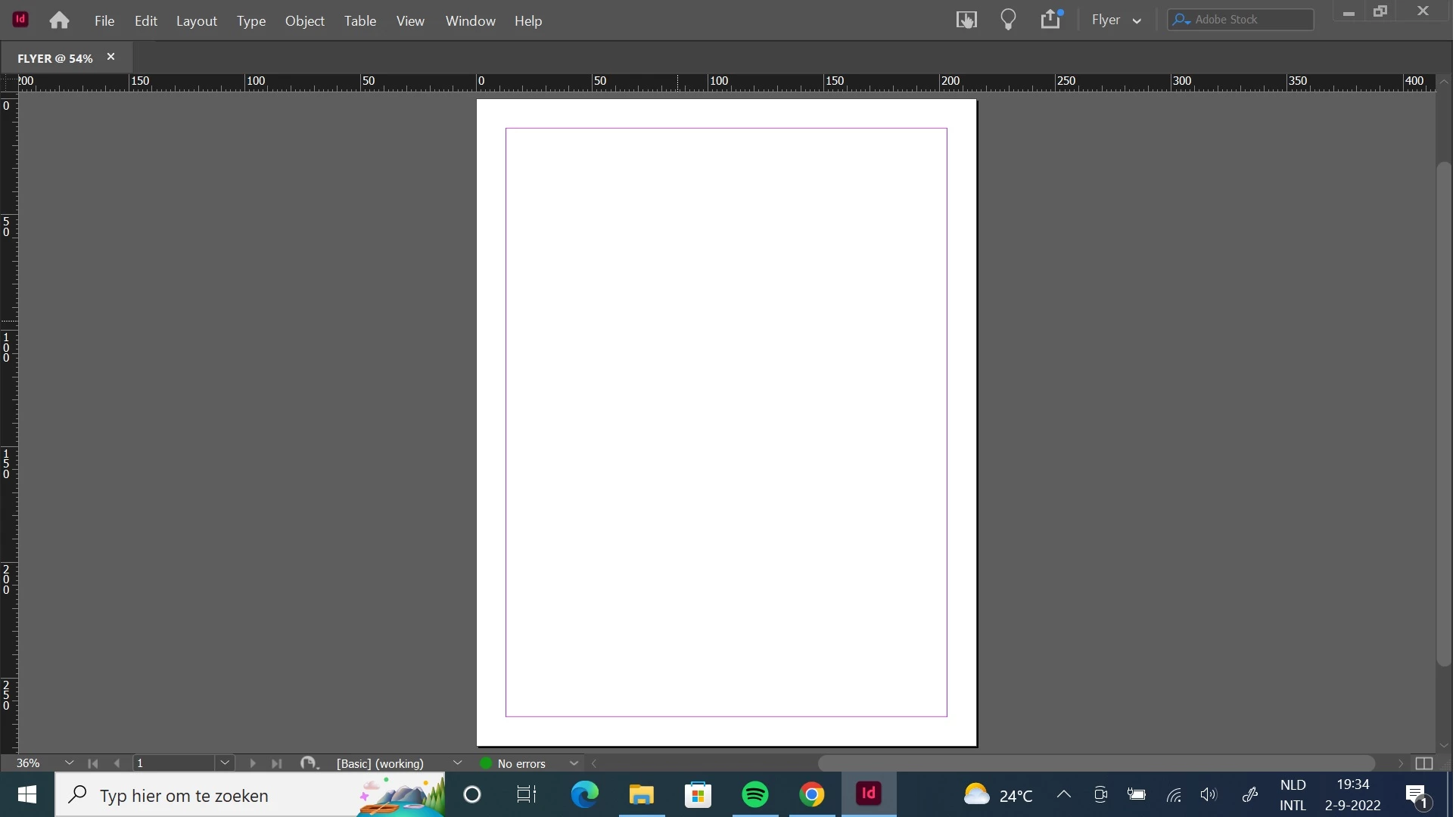Open Spotify from the Windows taskbar
The width and height of the screenshot is (1456, 817).
(756, 795)
